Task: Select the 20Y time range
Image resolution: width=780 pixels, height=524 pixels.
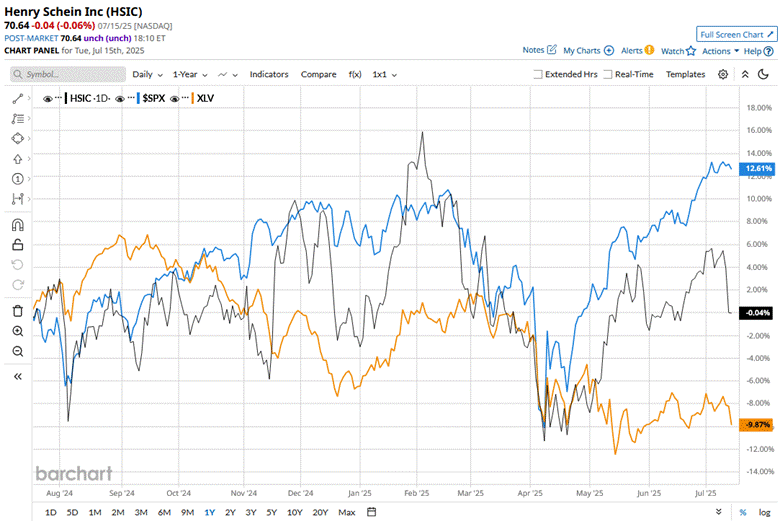Action: 320,512
